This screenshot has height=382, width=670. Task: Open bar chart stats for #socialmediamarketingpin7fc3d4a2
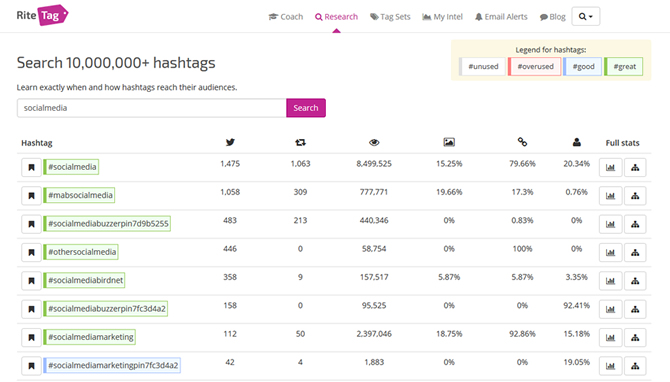tap(611, 366)
